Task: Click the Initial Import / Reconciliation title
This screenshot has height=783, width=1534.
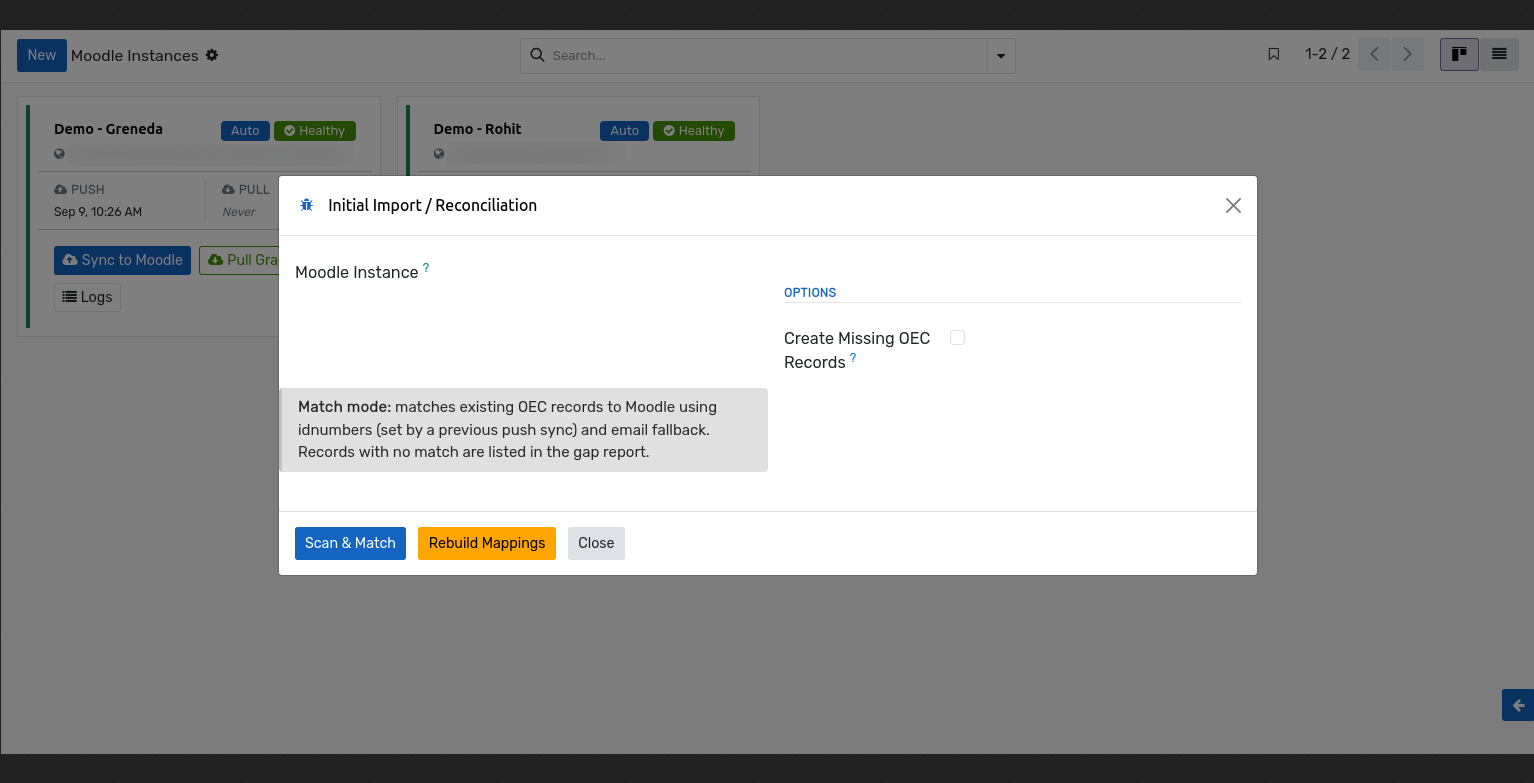Action: pyautogui.click(x=432, y=205)
